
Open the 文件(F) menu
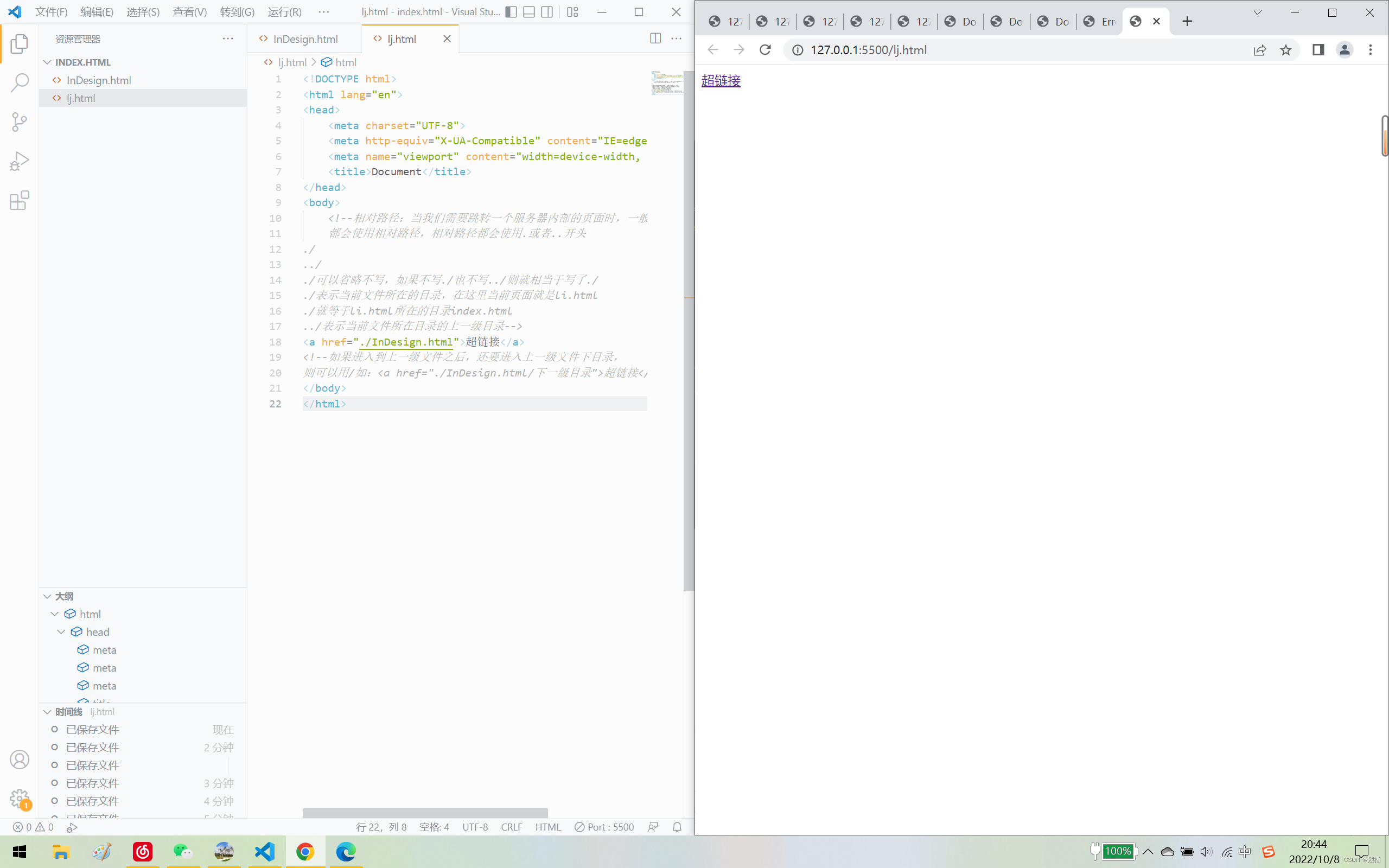point(51,12)
